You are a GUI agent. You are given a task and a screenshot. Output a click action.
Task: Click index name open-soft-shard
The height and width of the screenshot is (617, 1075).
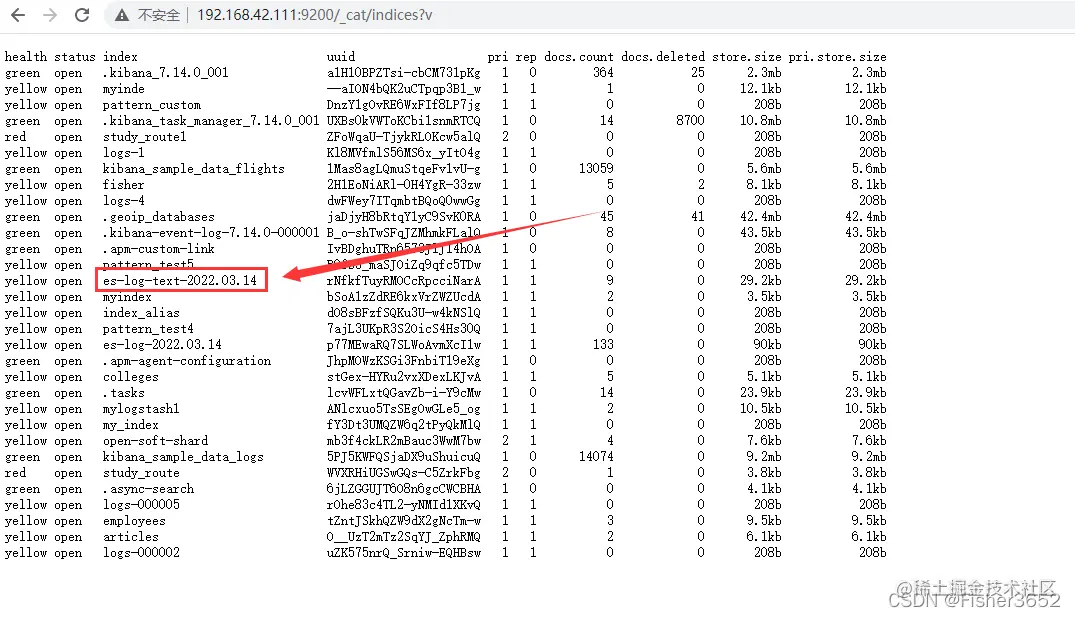click(155, 441)
